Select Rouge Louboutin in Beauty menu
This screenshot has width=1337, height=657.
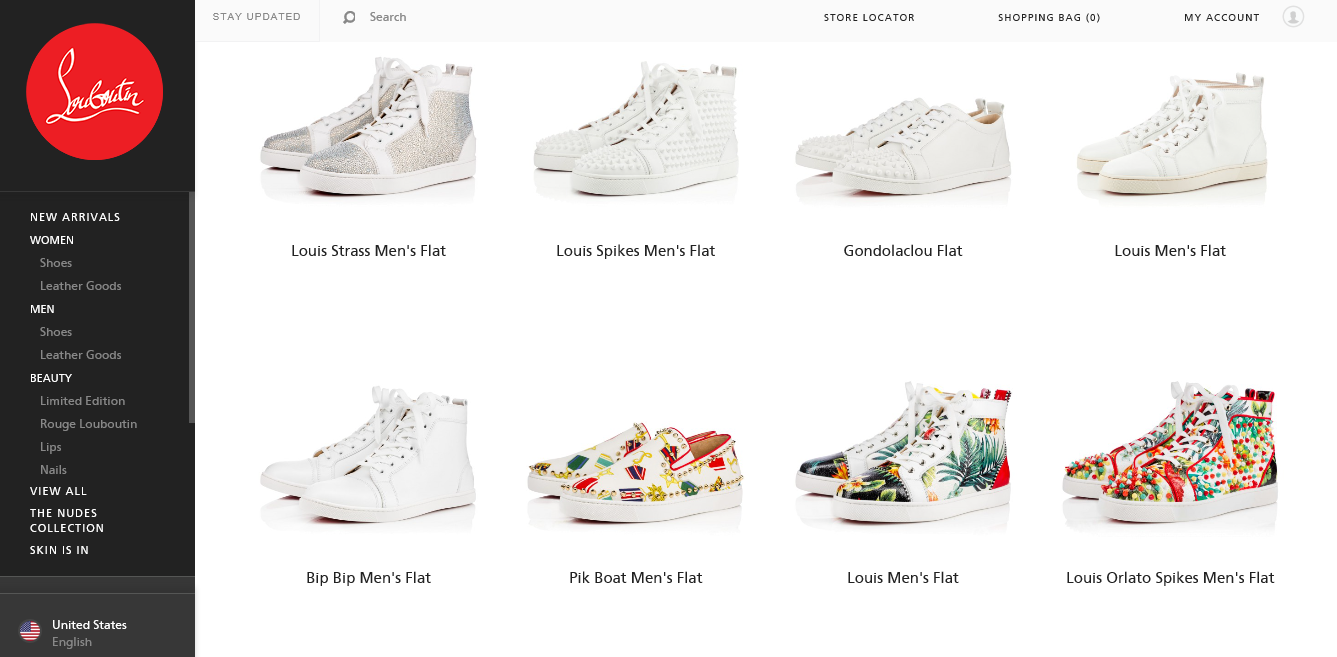(89, 424)
